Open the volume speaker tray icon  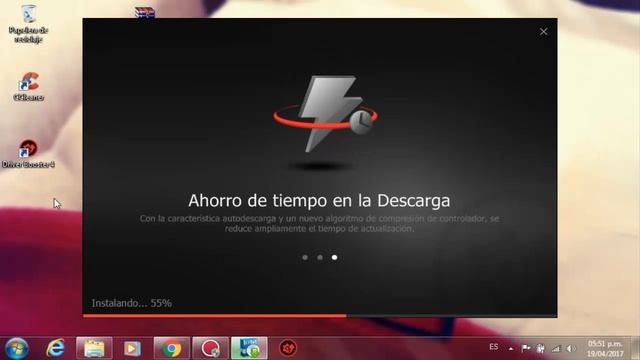571,349
